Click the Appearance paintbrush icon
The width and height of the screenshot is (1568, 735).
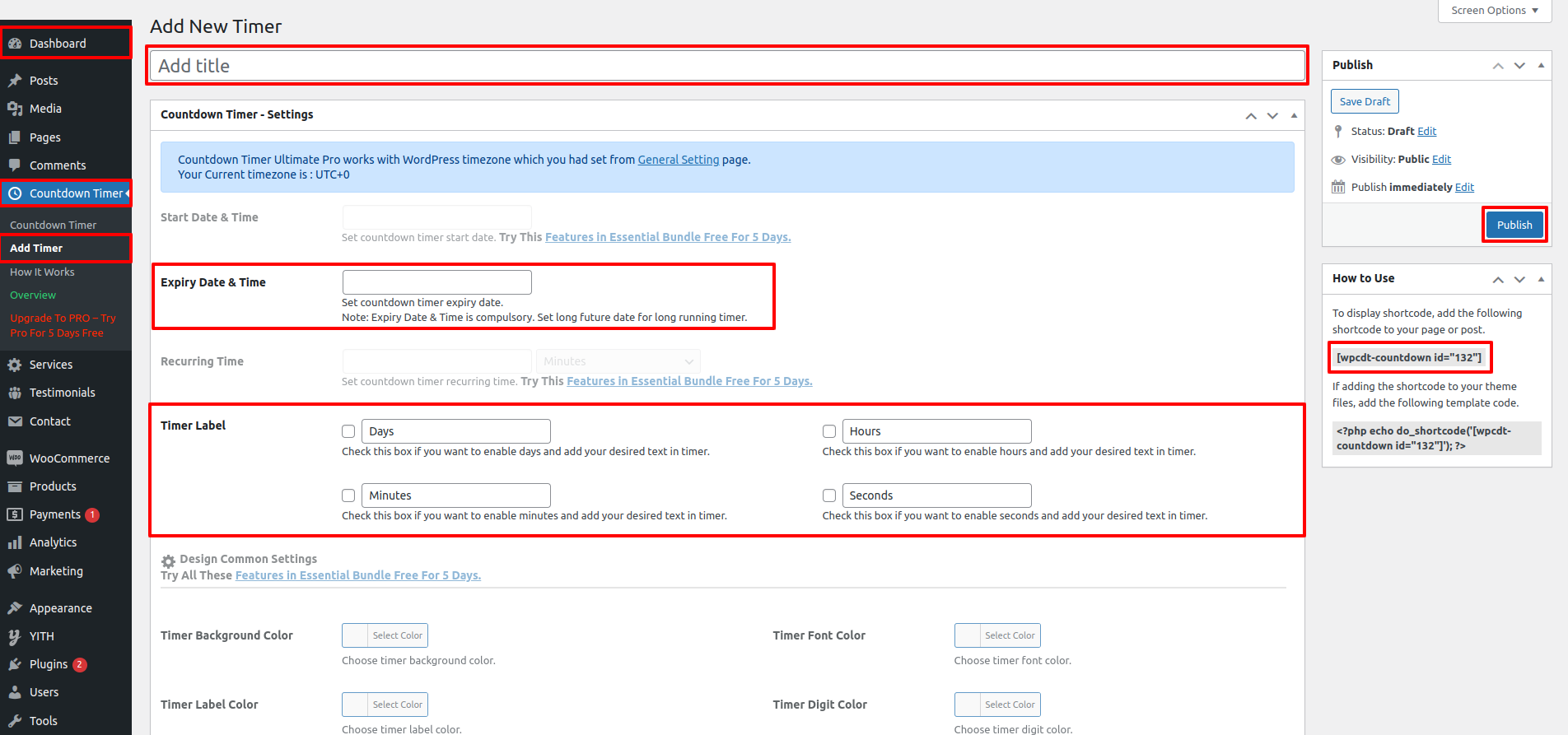[15, 608]
